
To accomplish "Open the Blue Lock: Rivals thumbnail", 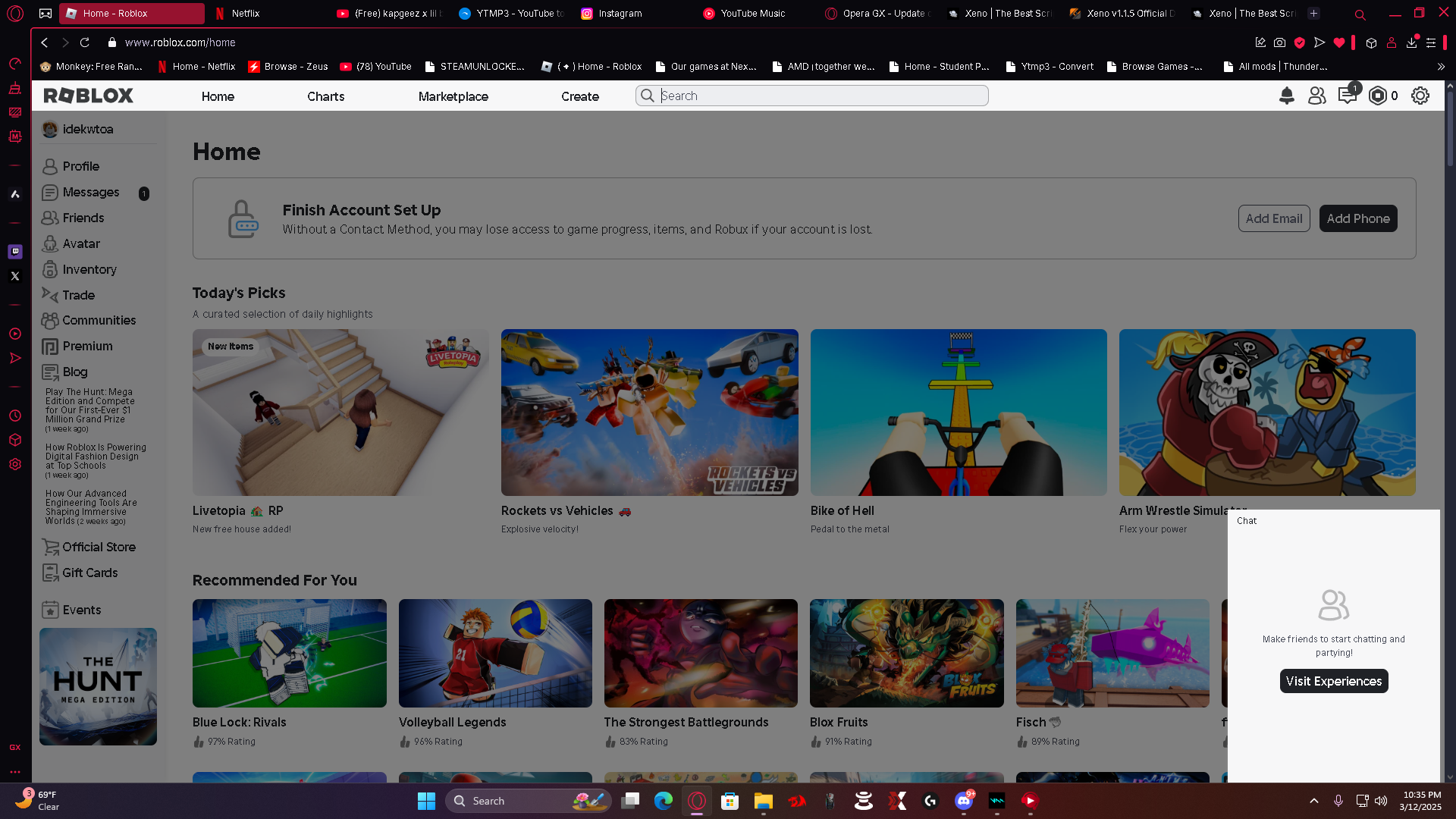I will [x=289, y=653].
